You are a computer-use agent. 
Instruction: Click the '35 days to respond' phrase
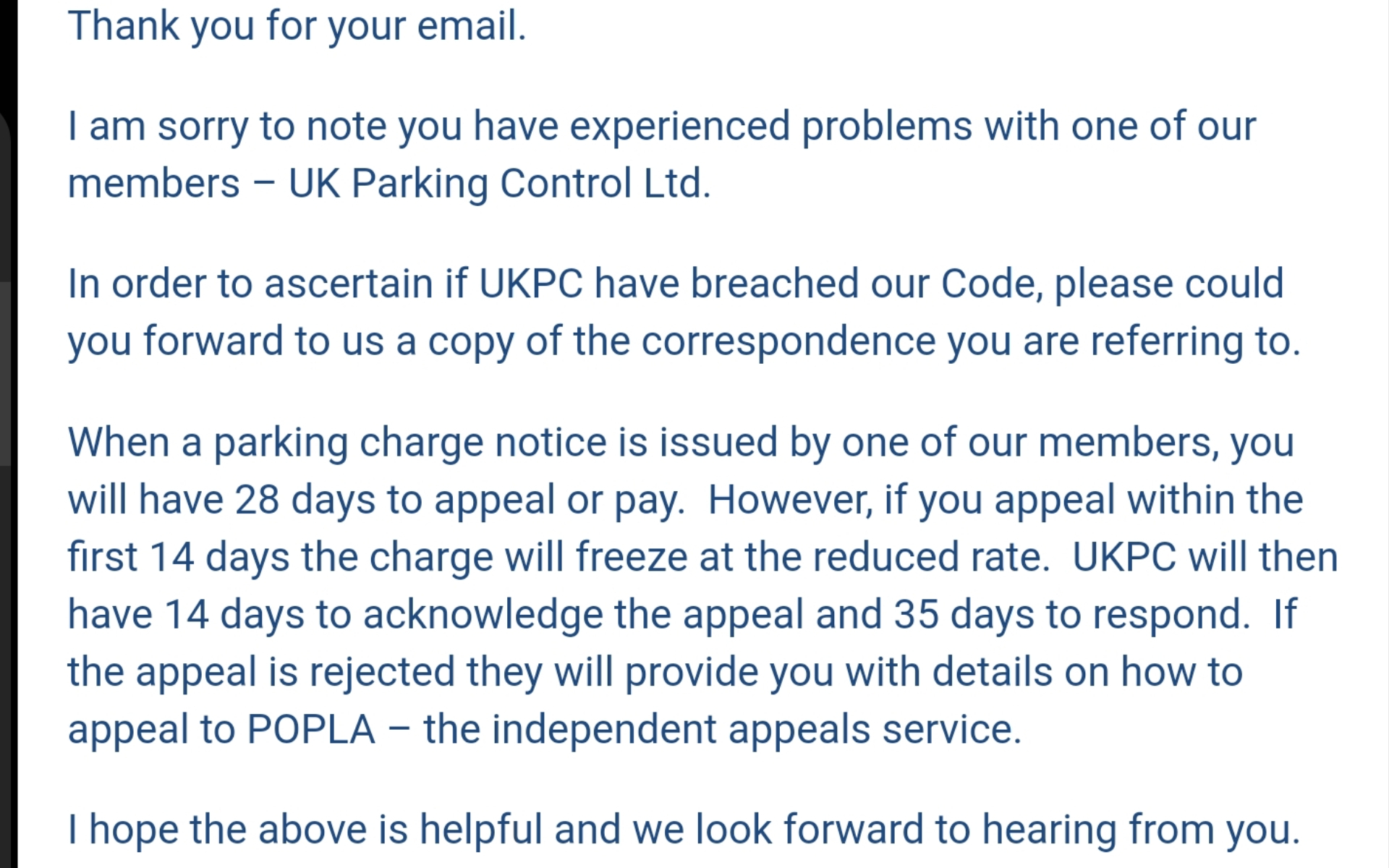[x=1071, y=615]
